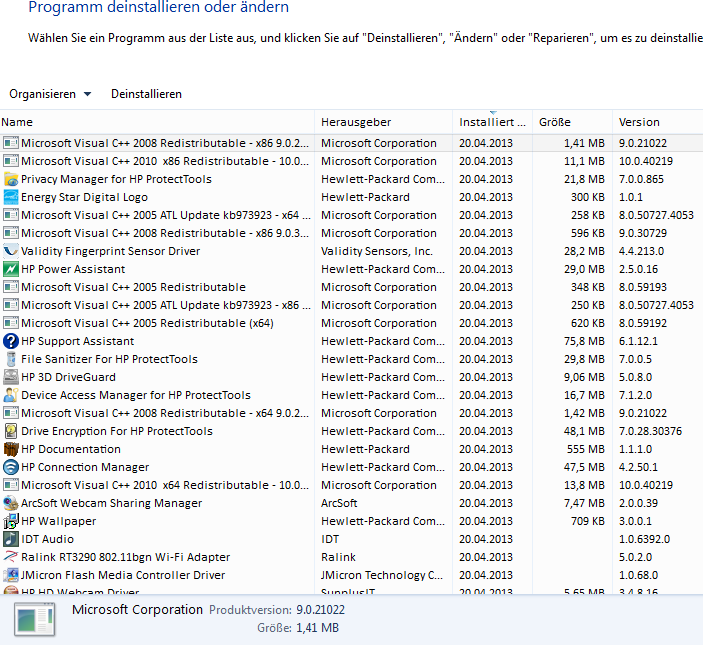This screenshot has width=703, height=645.
Task: Click the Ralink publisher cell
Action: (338, 557)
